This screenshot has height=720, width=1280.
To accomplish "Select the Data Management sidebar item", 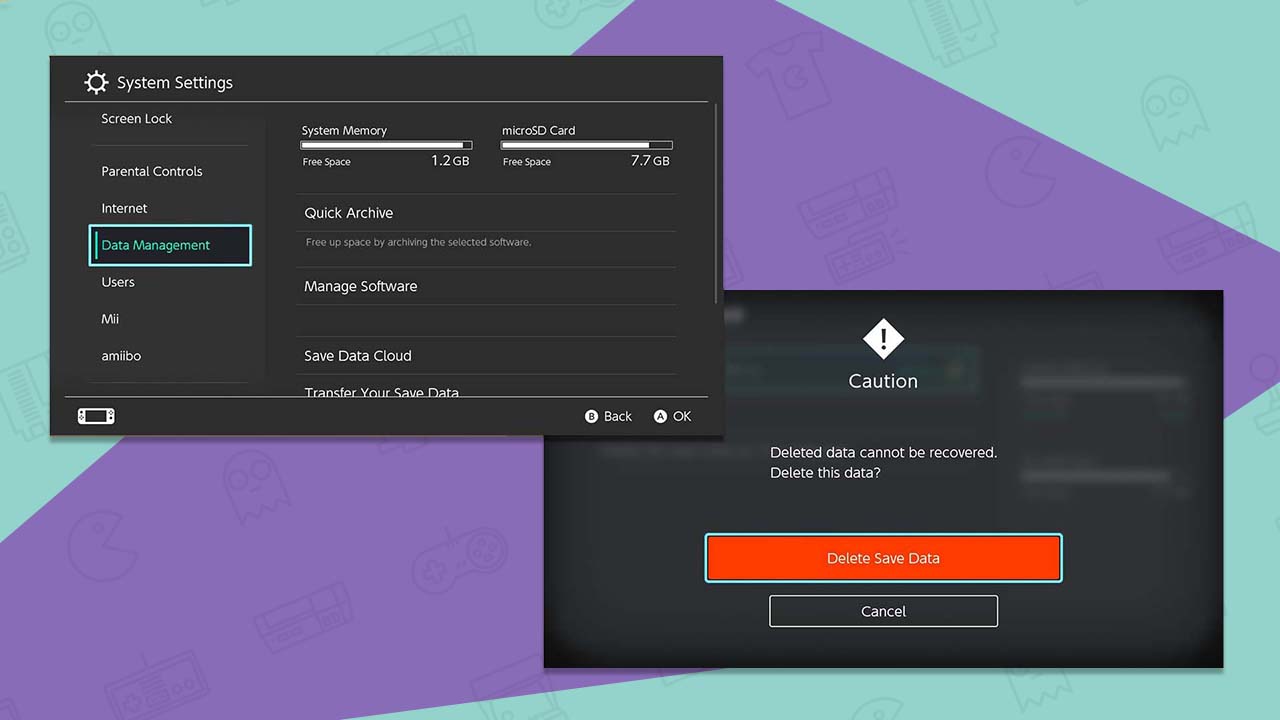I will (x=170, y=245).
